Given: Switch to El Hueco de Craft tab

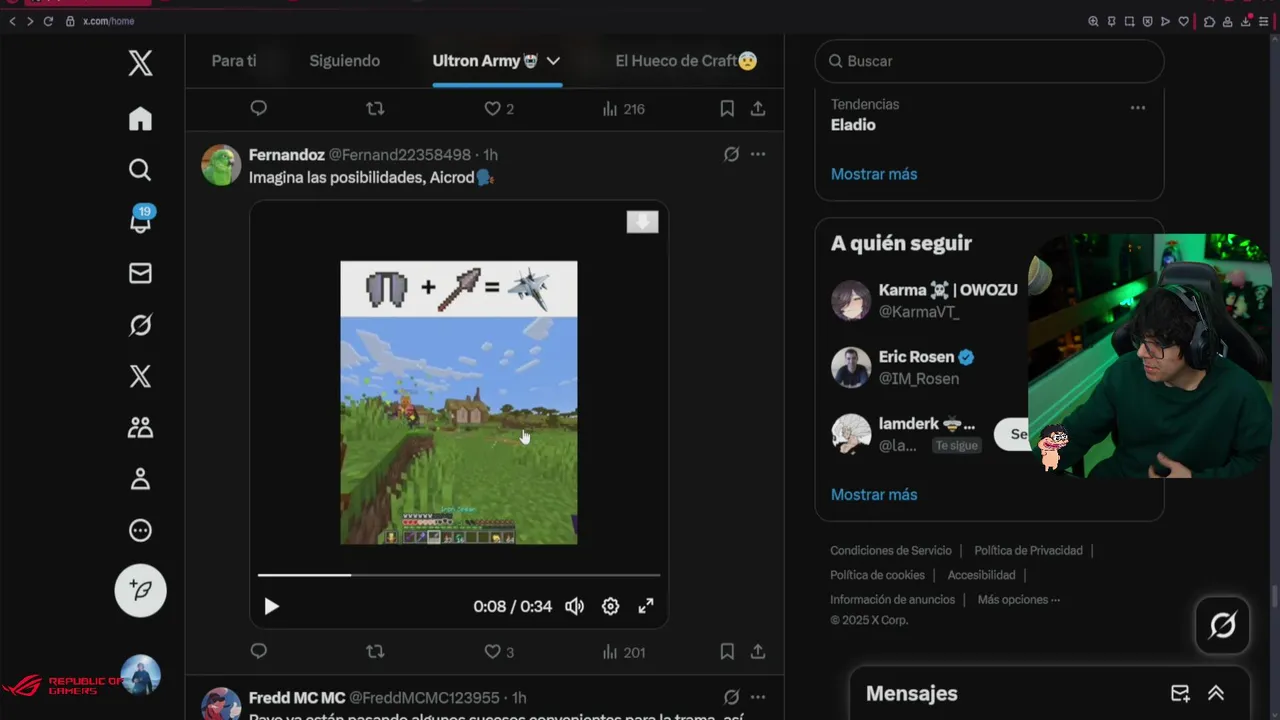Looking at the screenshot, I should 686,61.
